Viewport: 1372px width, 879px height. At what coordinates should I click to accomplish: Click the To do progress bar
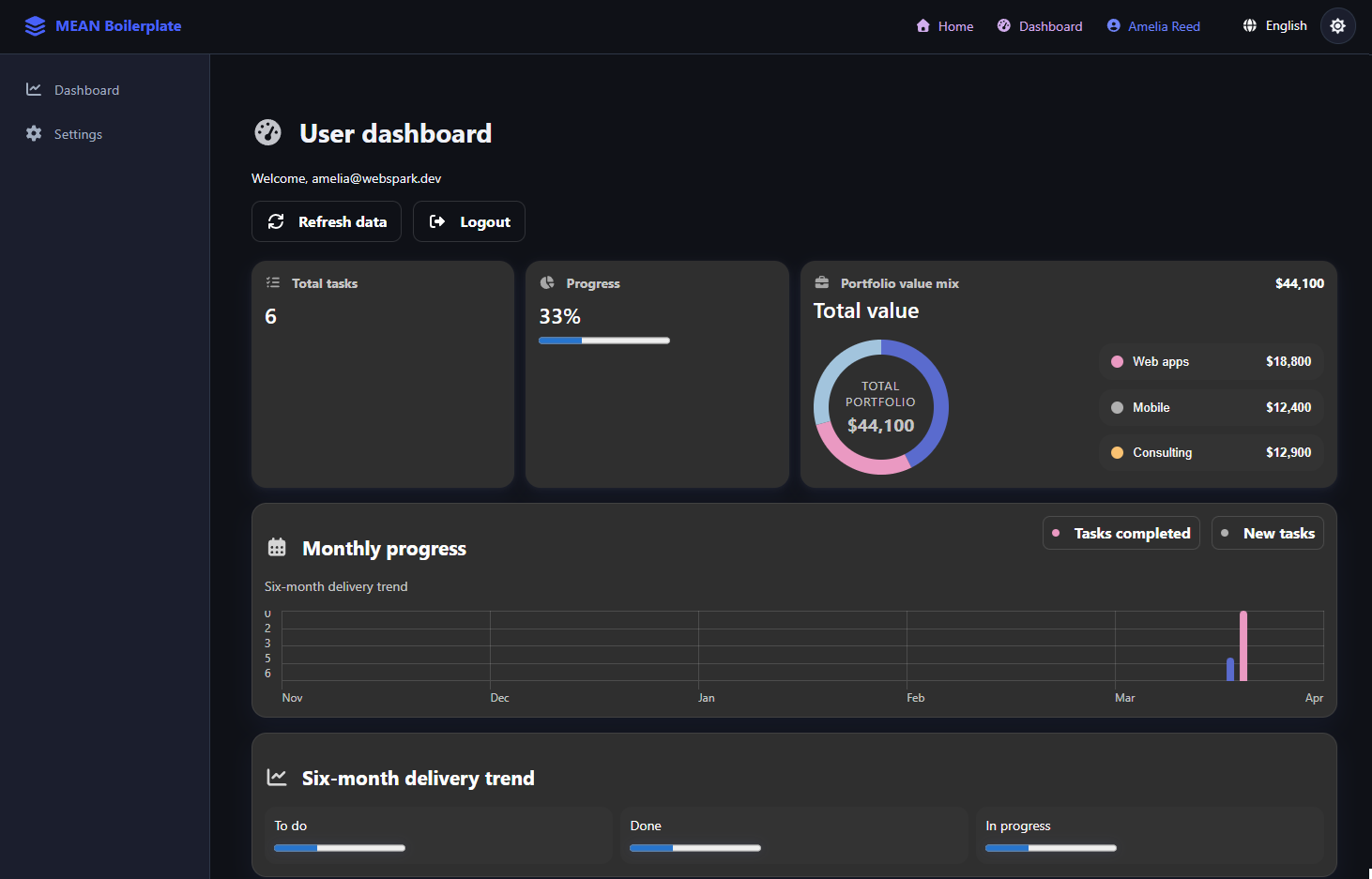click(x=340, y=848)
